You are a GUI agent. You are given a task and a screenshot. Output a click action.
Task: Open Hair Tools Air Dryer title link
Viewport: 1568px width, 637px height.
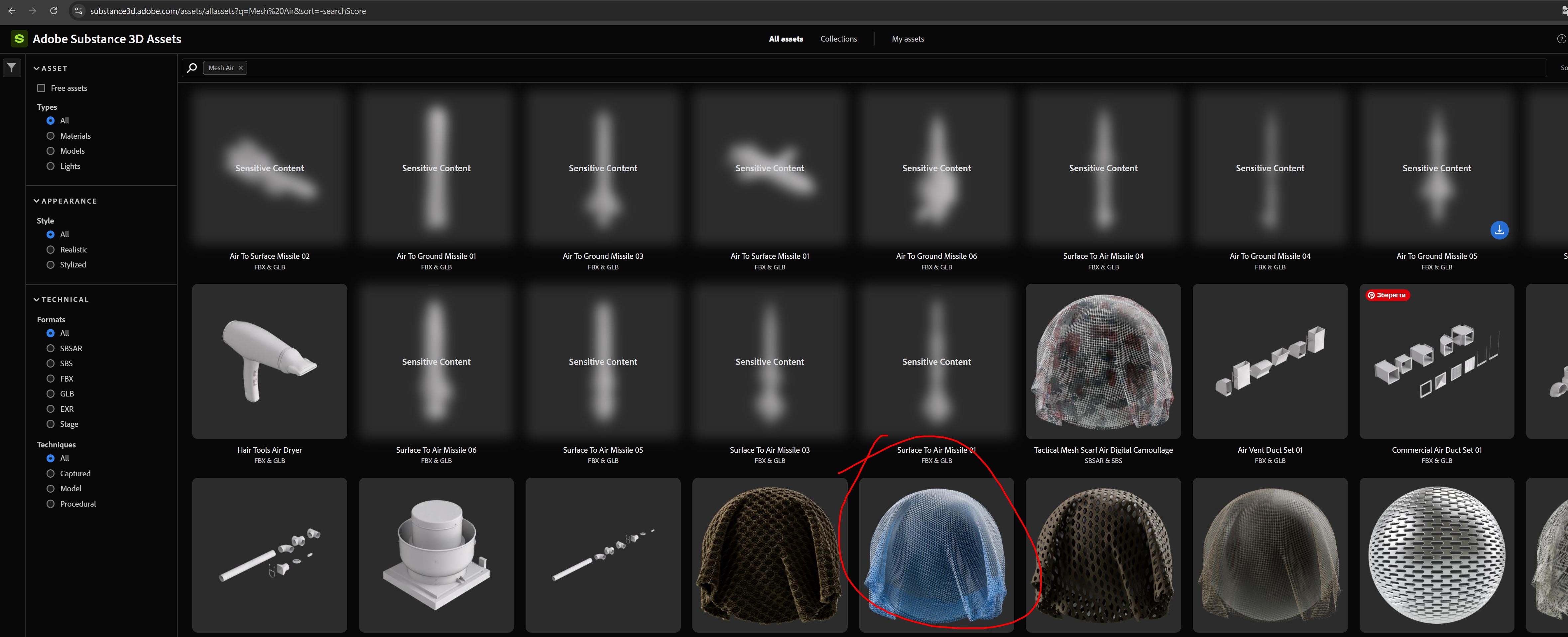(x=269, y=450)
